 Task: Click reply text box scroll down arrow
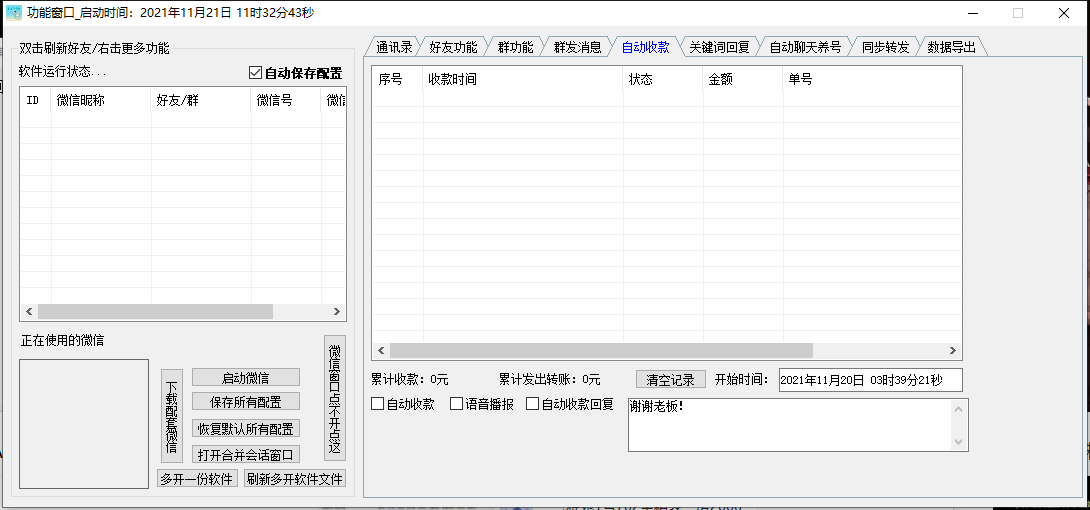[959, 442]
